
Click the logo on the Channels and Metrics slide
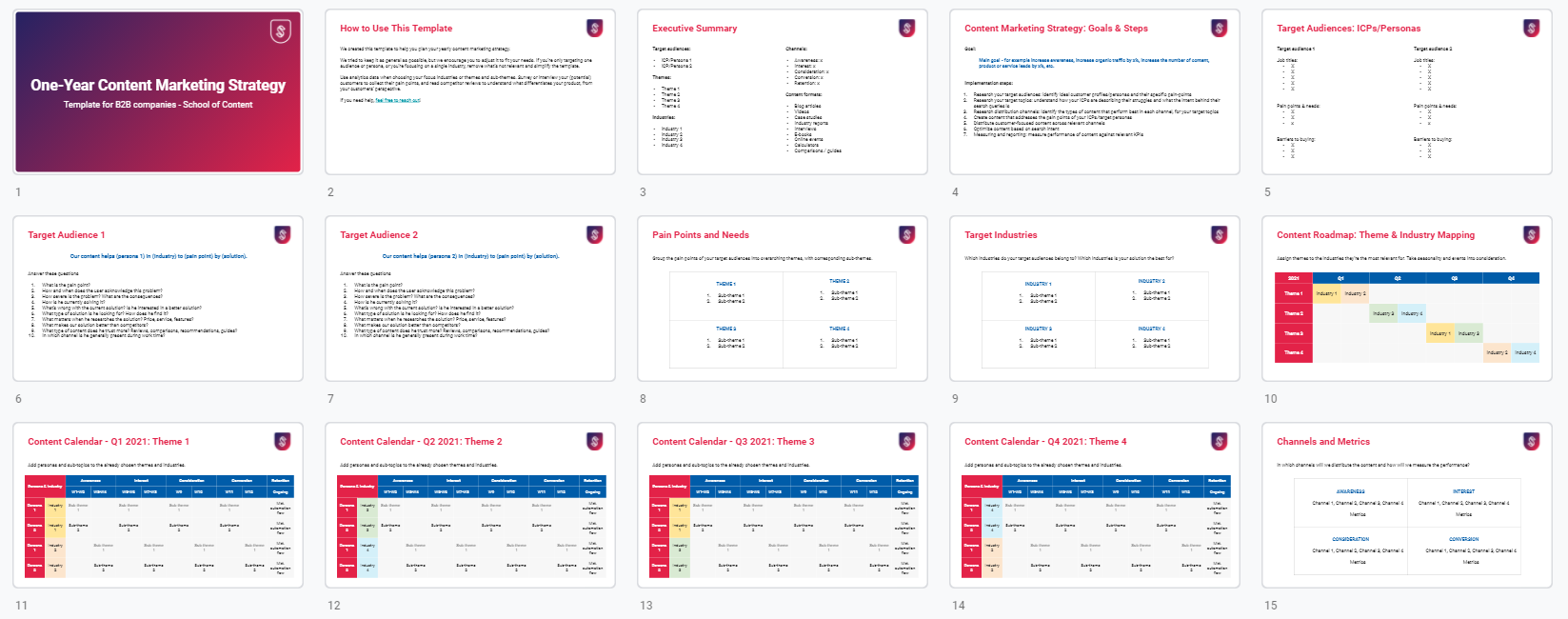[1531, 441]
